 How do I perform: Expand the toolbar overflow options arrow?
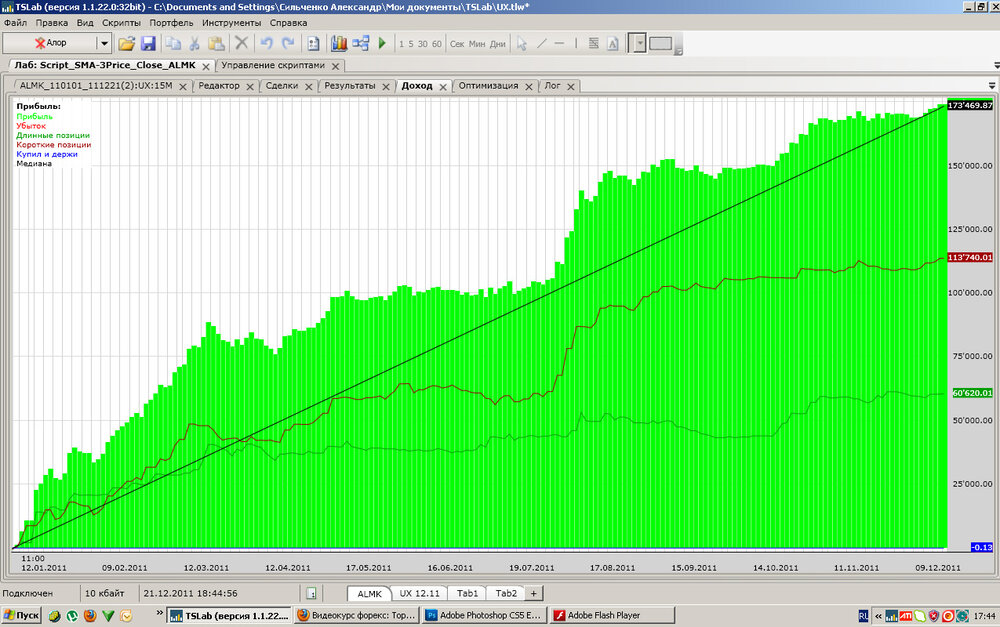(679, 50)
